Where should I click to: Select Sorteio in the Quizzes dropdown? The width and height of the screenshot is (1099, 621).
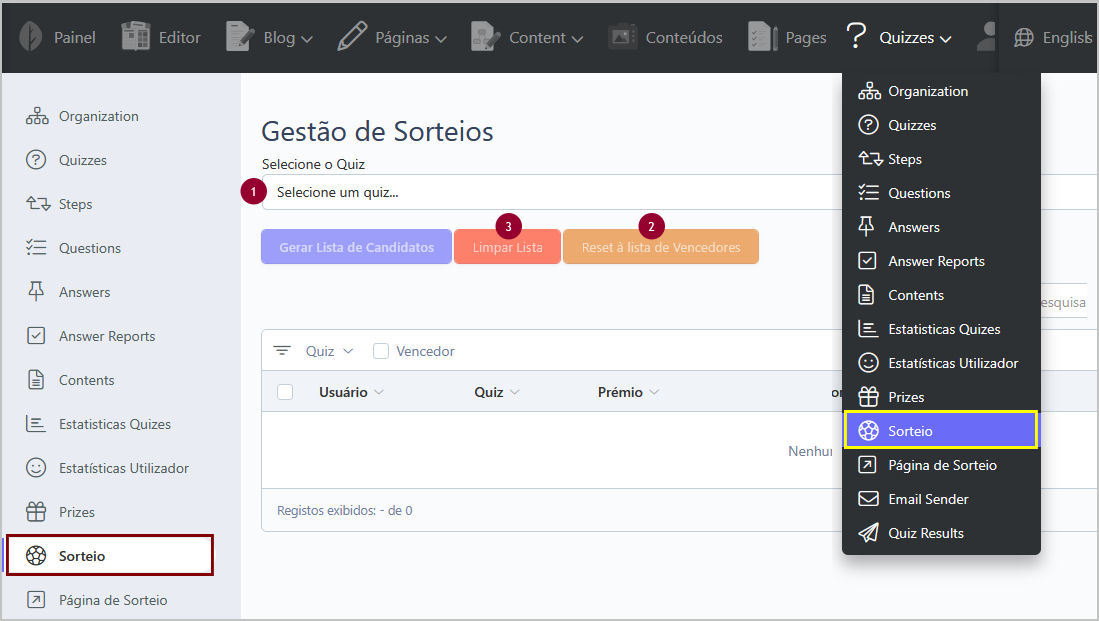click(941, 430)
